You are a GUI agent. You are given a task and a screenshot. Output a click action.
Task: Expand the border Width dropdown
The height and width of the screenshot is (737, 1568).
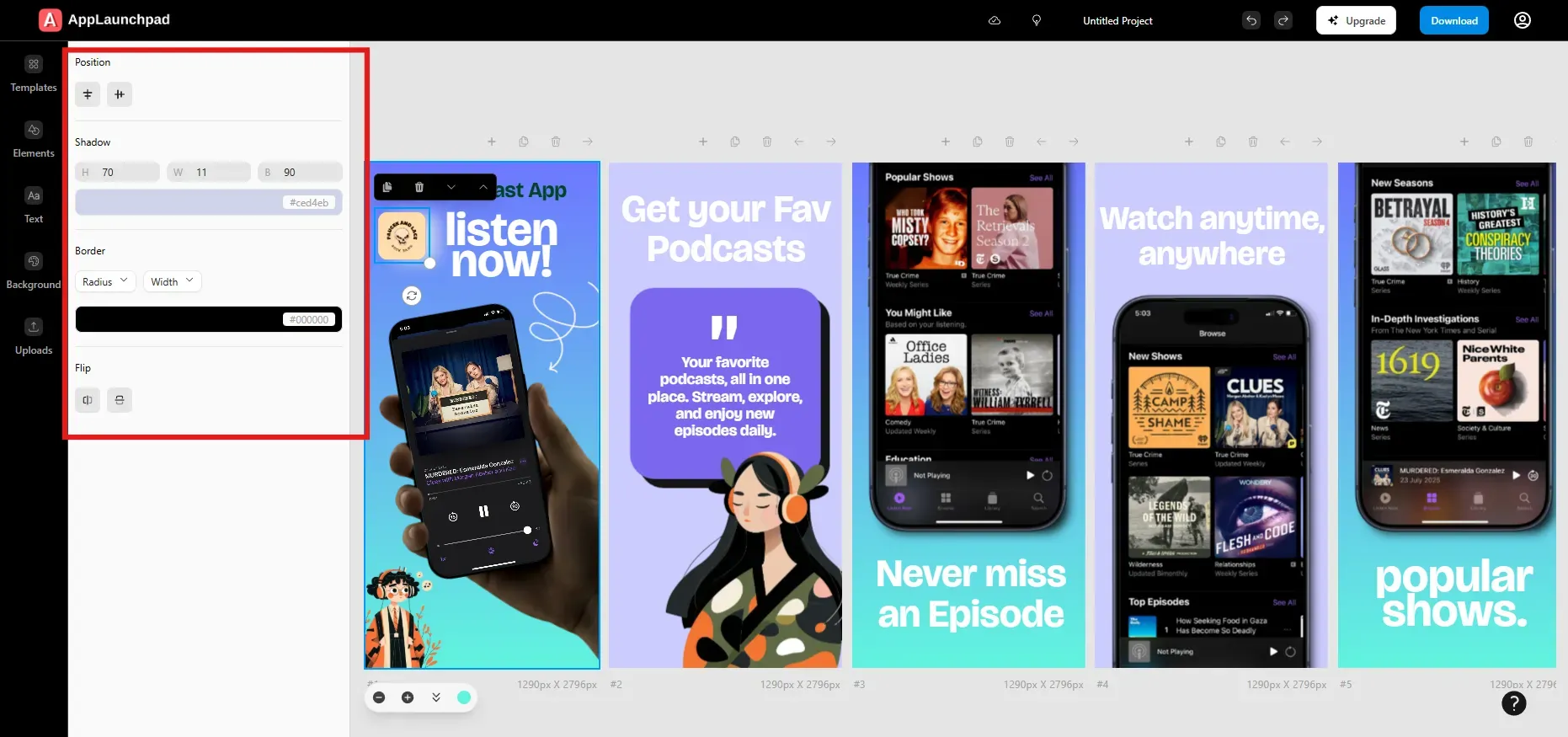point(172,281)
